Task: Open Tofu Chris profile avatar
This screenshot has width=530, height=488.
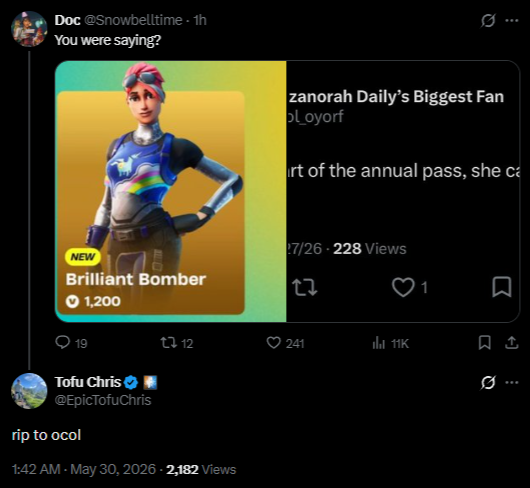Action: pos(29,391)
